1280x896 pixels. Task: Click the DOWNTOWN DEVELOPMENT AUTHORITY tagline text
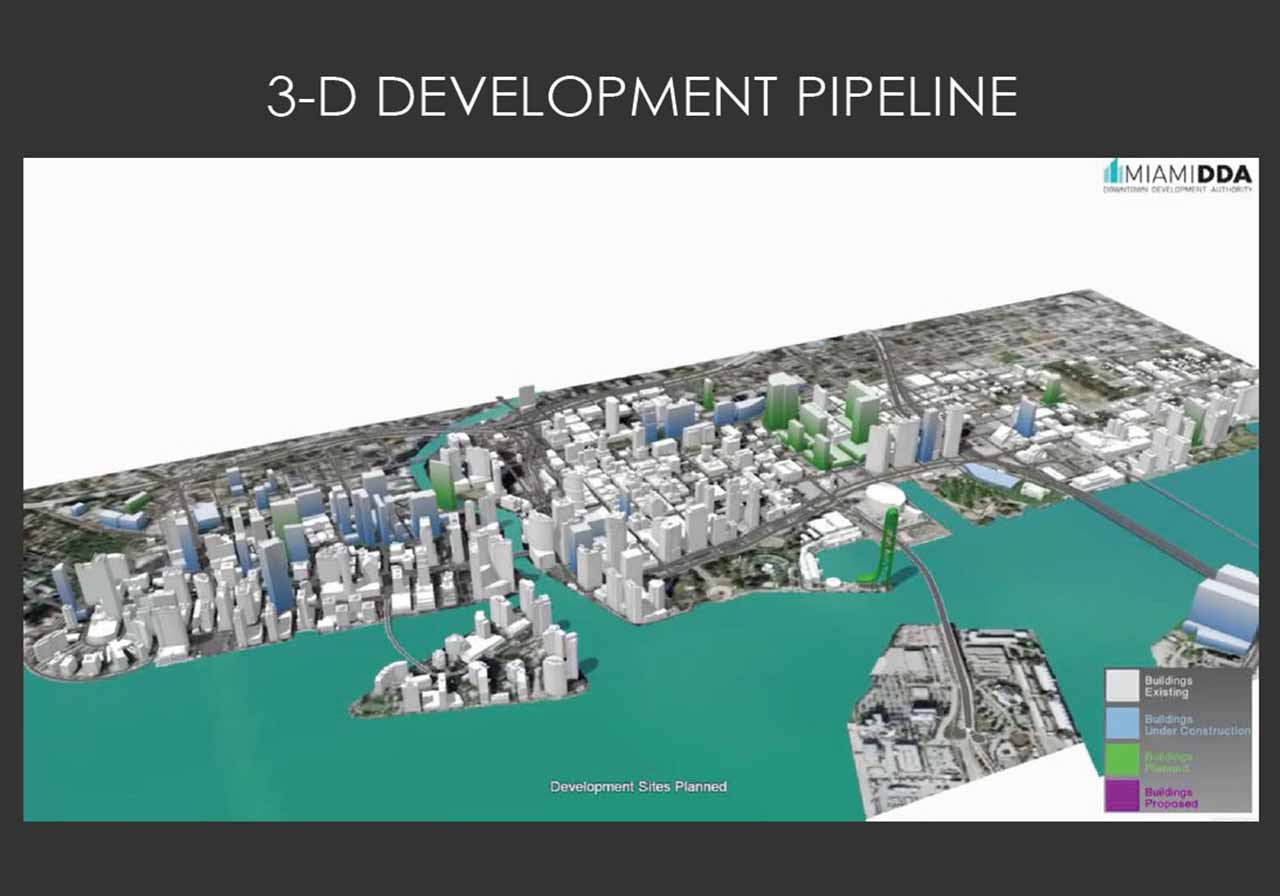point(1175,188)
